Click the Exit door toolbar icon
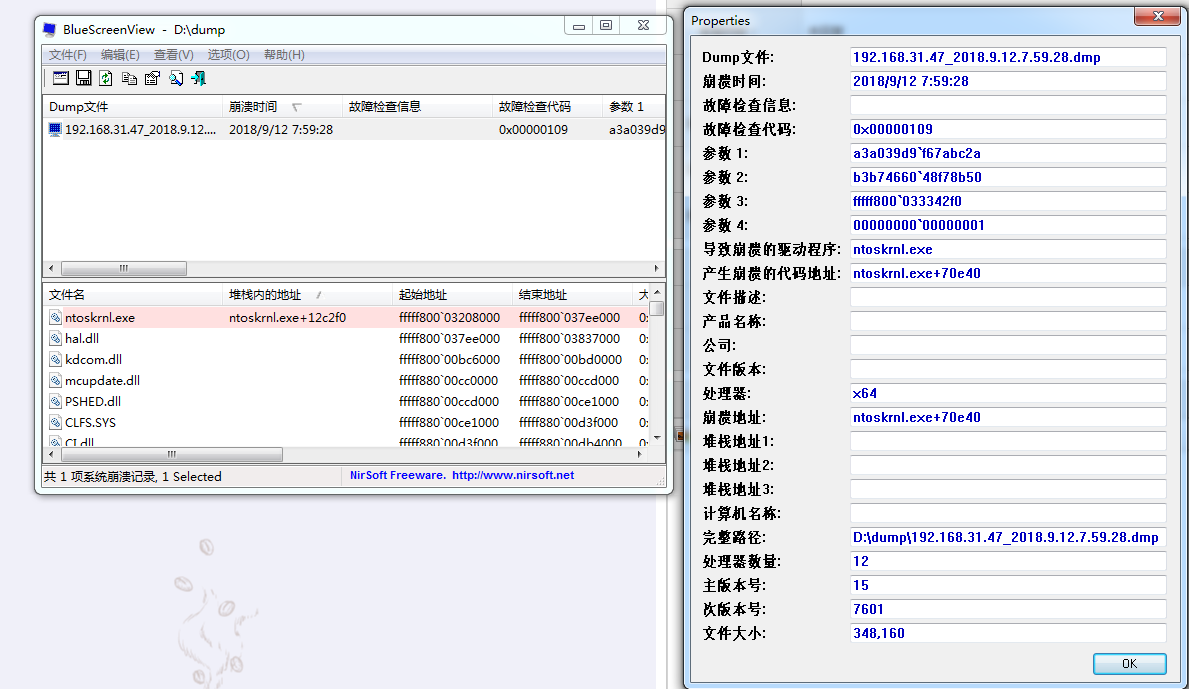Viewport: 1189px width, 689px height. pyautogui.click(x=199, y=78)
